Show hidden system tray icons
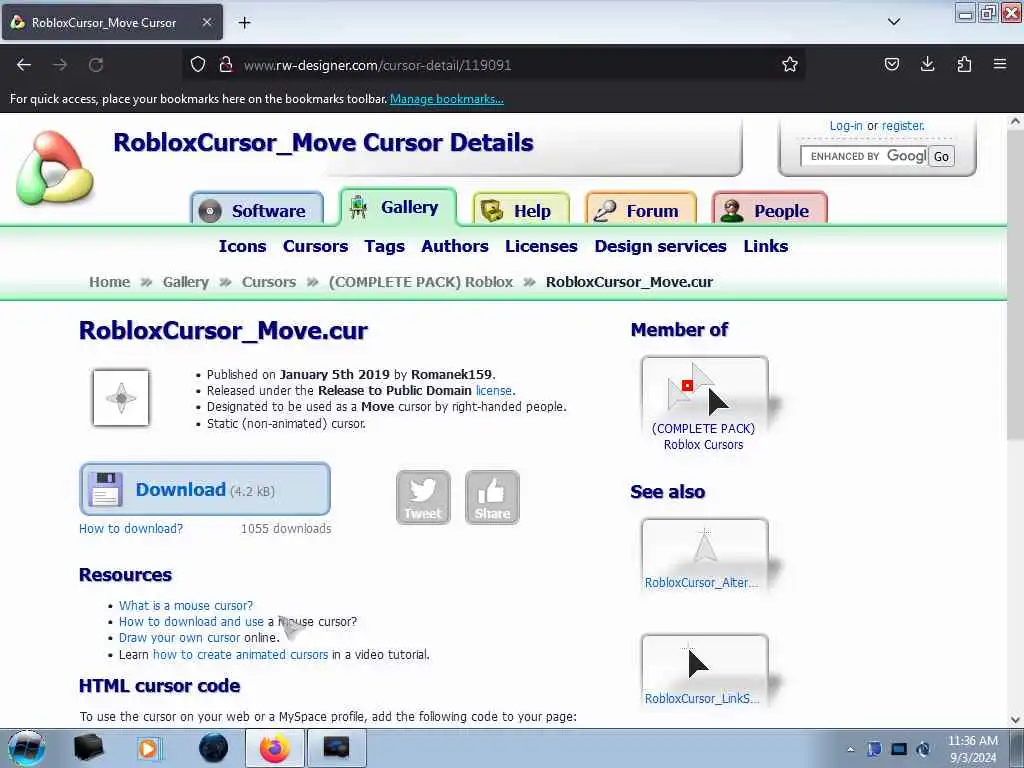 click(850, 749)
